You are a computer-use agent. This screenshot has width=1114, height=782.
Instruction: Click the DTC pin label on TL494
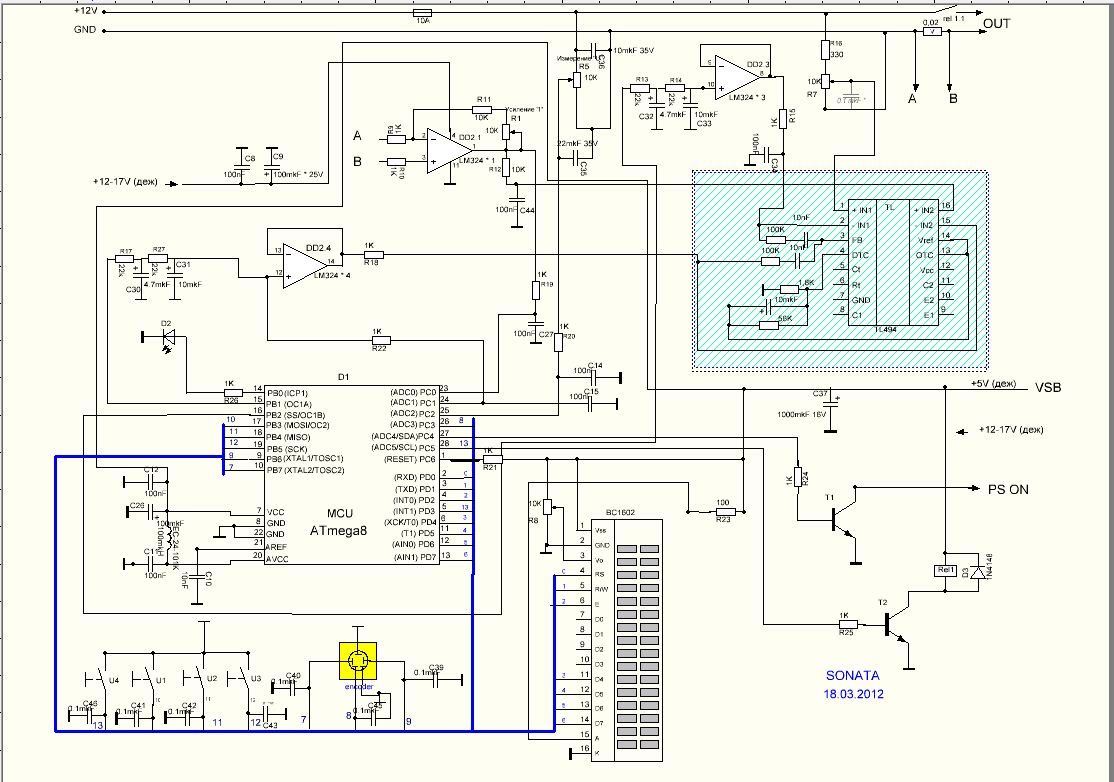coord(859,255)
